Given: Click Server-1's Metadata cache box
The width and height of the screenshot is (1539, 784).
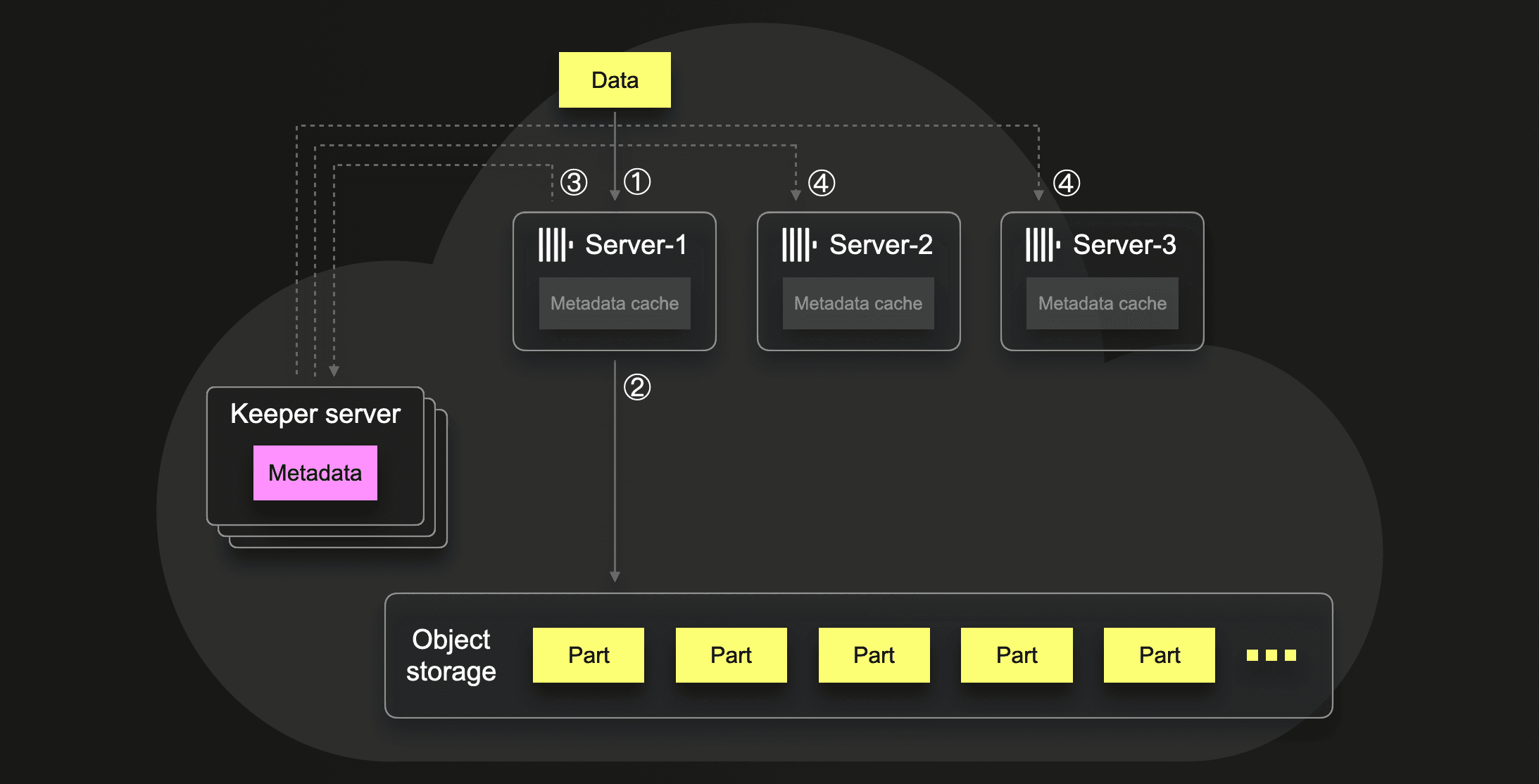Looking at the screenshot, I should click(x=615, y=303).
